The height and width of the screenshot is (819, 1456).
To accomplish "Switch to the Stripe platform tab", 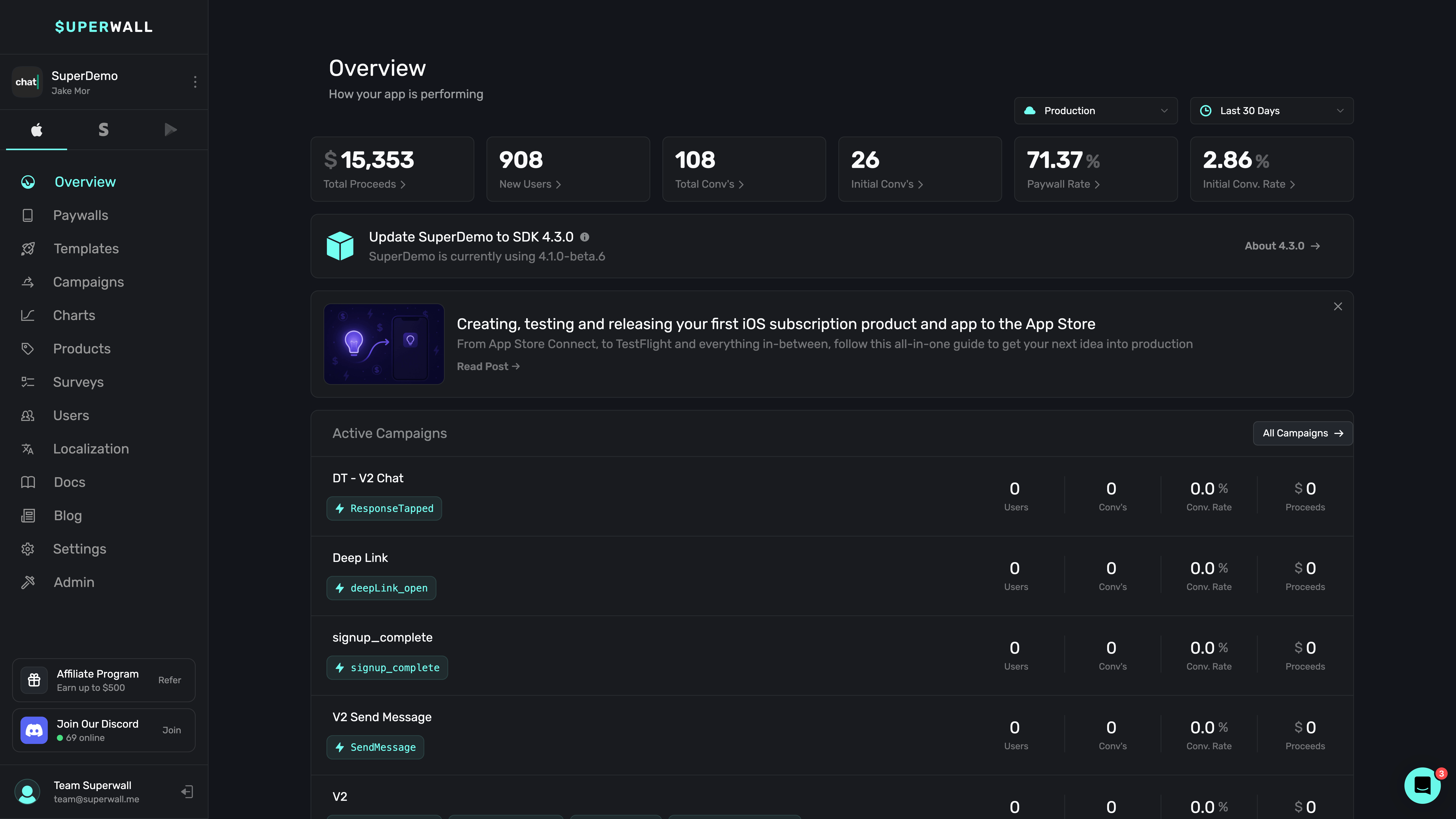I will pyautogui.click(x=104, y=130).
